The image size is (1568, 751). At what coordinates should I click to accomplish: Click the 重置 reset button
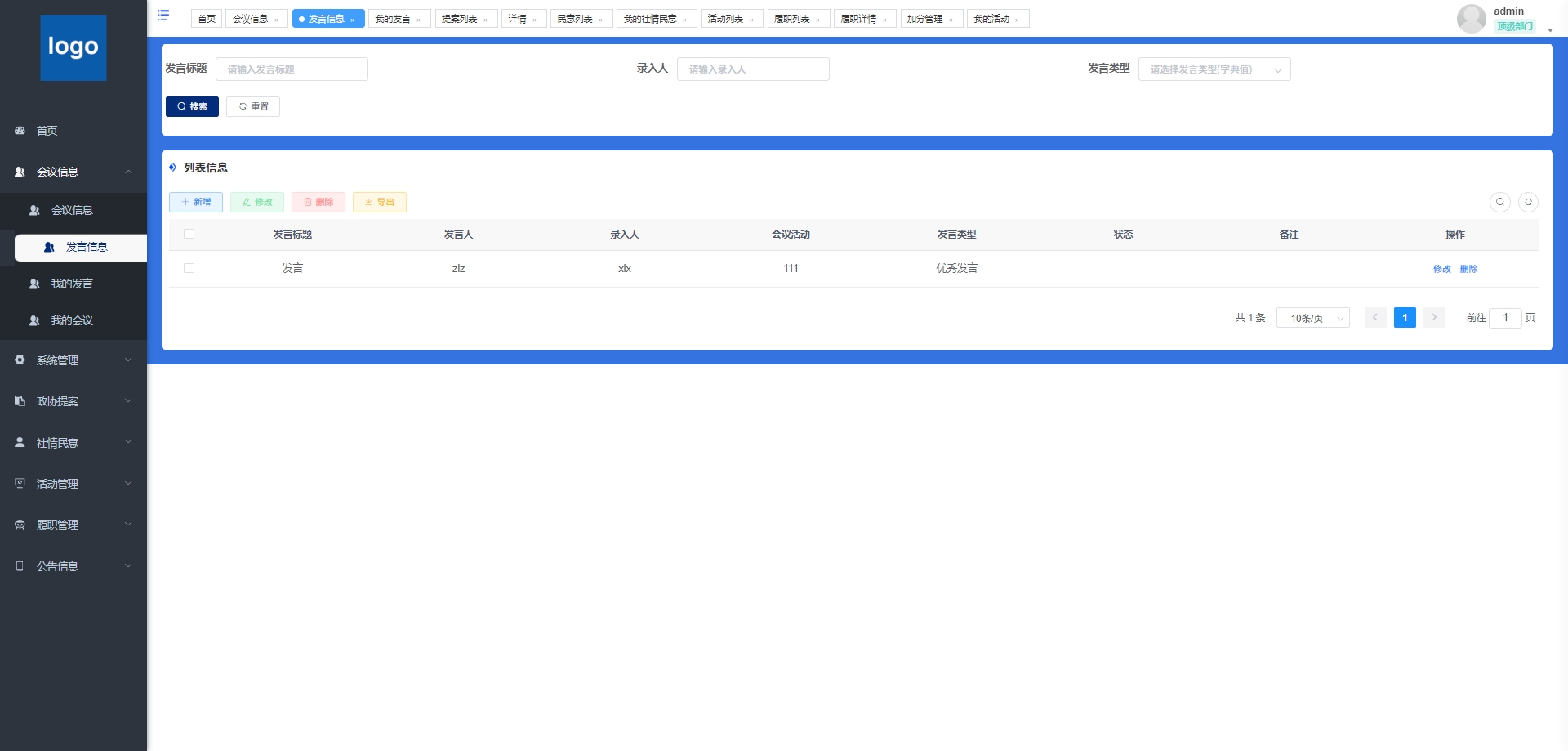click(x=253, y=106)
